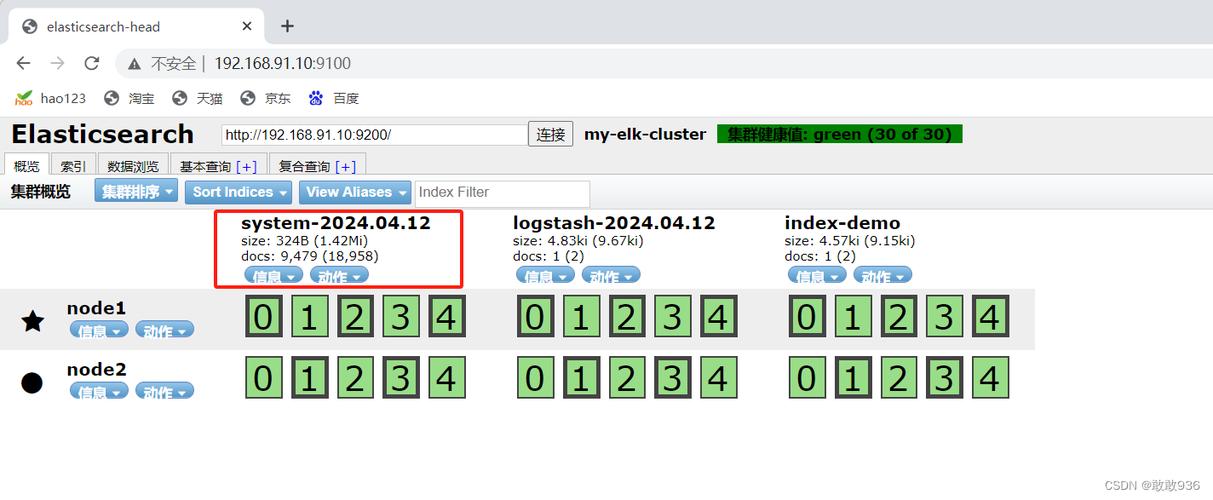Open the hao123 bookmark

click(x=50, y=98)
